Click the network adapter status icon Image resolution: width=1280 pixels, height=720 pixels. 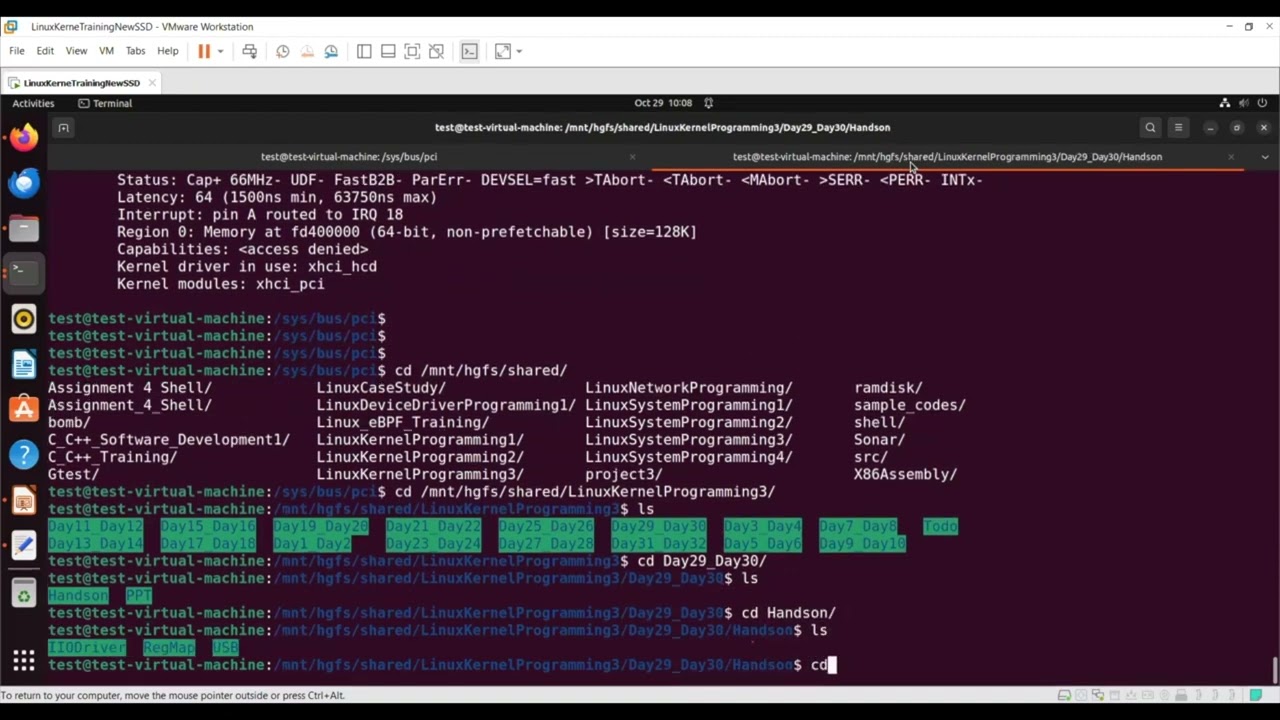tap(1097, 695)
